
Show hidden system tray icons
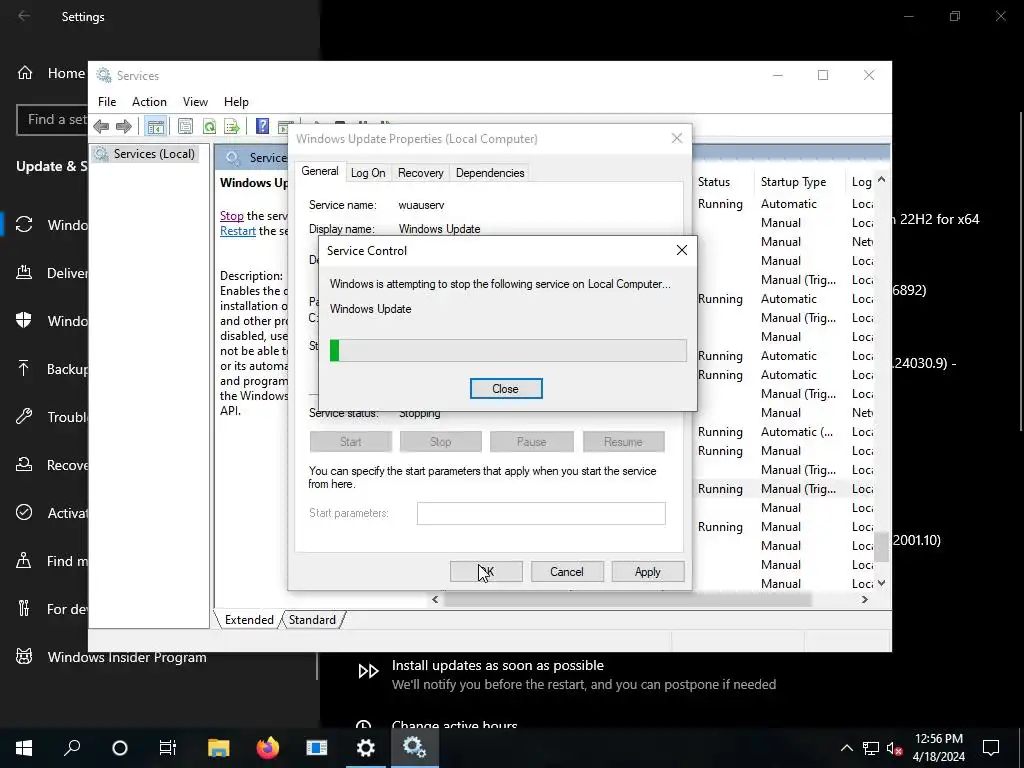846,748
